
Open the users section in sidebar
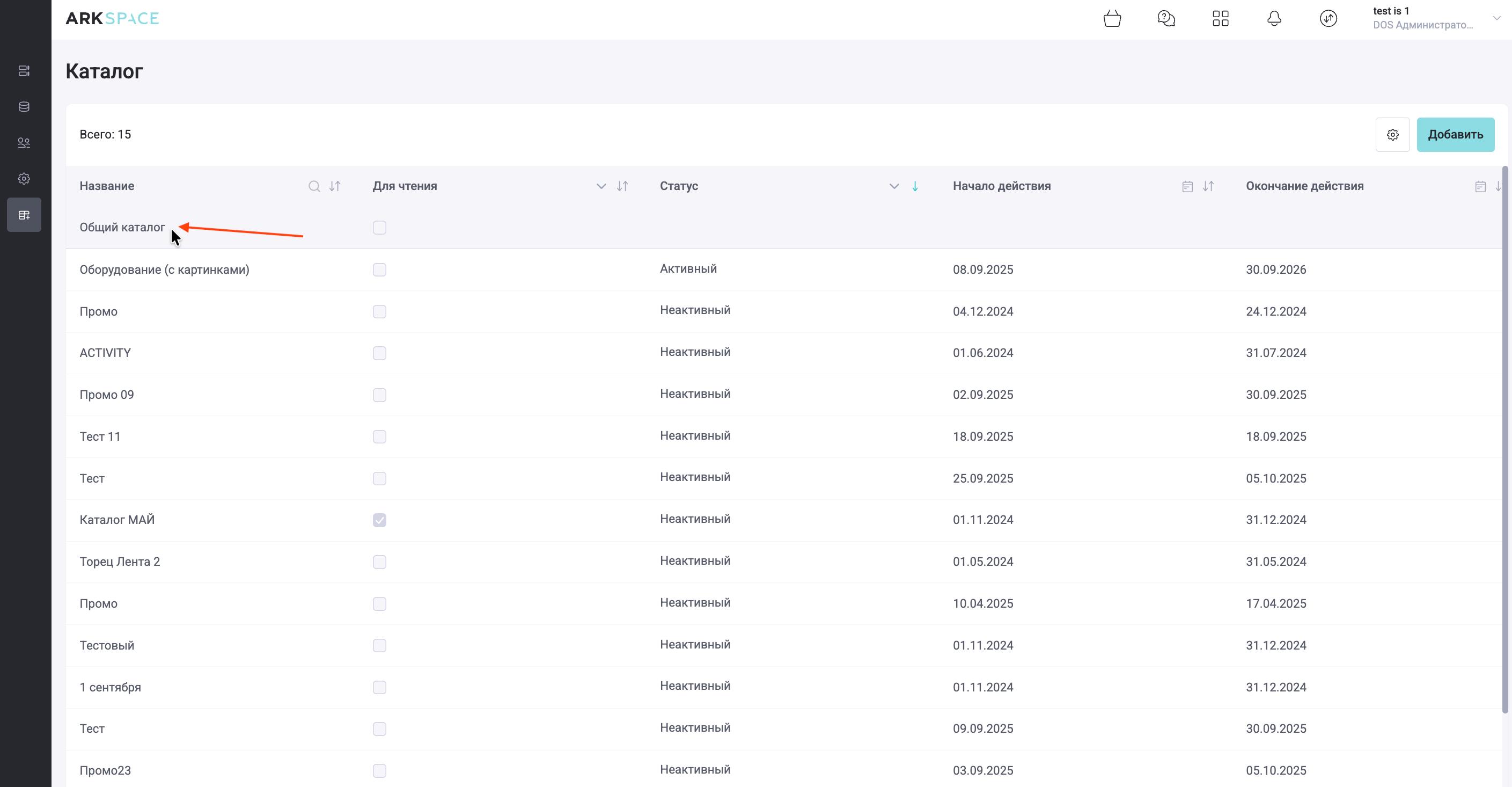click(24, 143)
